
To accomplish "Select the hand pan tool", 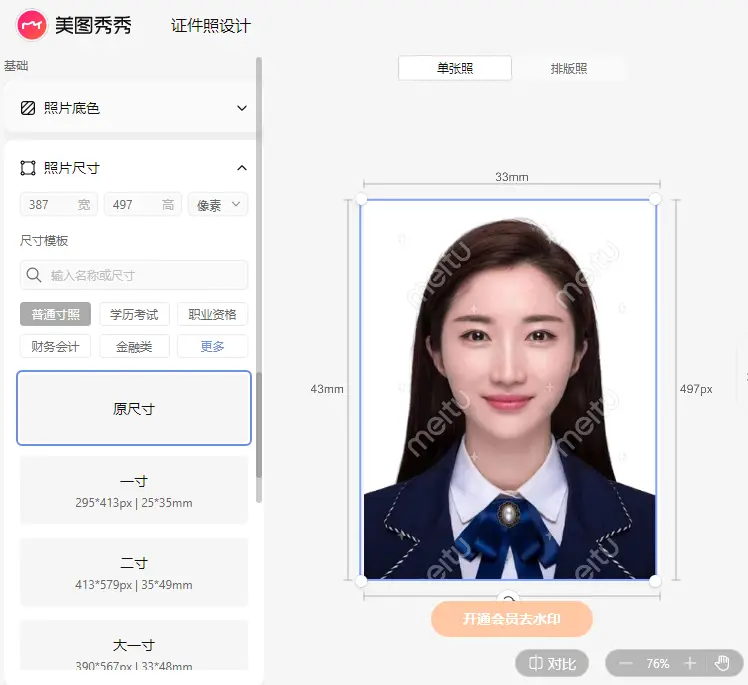I will pos(723,664).
